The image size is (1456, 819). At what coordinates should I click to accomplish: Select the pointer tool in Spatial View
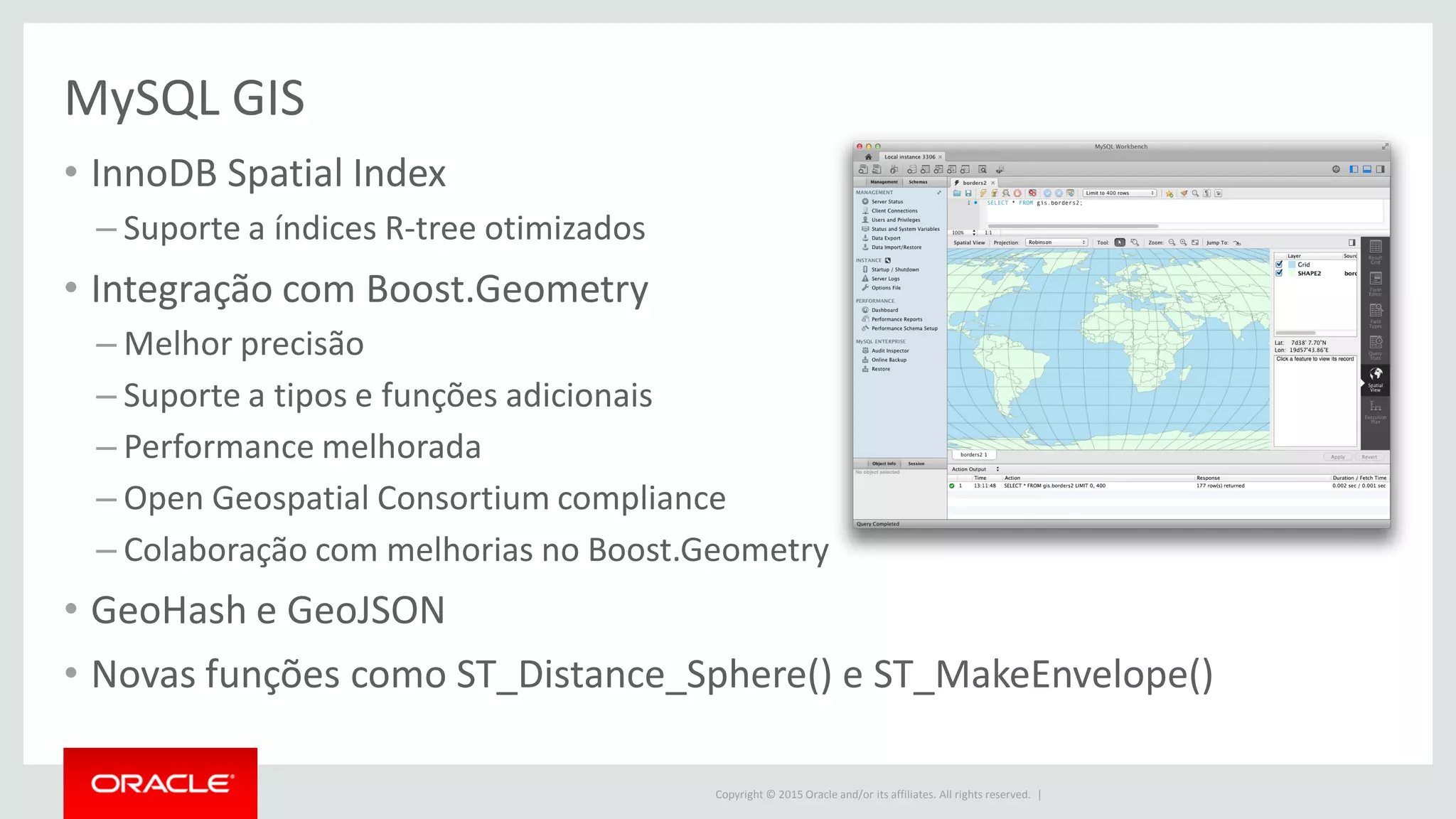click(x=1120, y=242)
